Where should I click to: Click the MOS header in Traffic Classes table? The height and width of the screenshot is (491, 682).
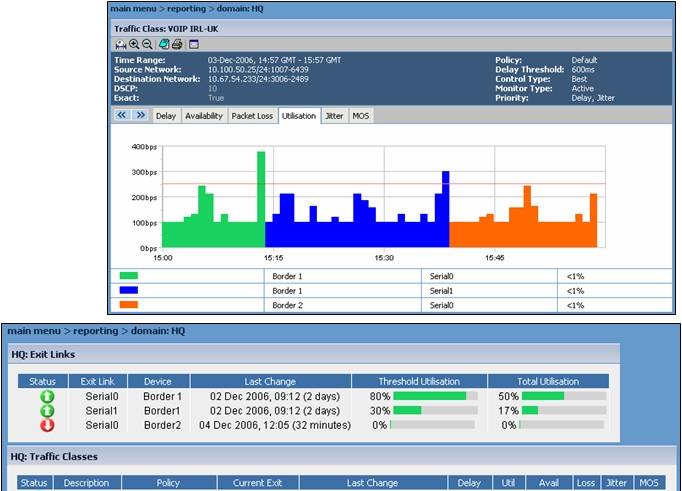[649, 483]
